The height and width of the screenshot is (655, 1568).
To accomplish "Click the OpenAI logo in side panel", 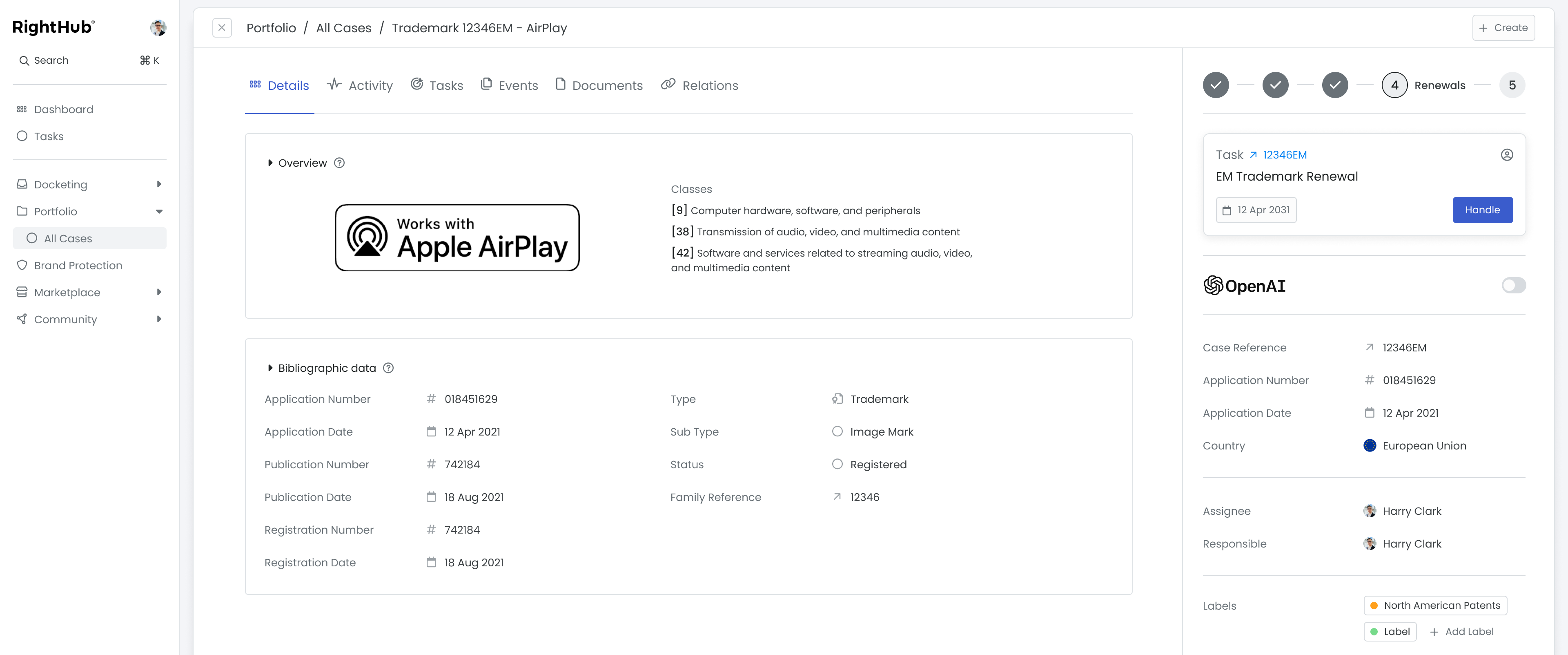I will 1244,285.
